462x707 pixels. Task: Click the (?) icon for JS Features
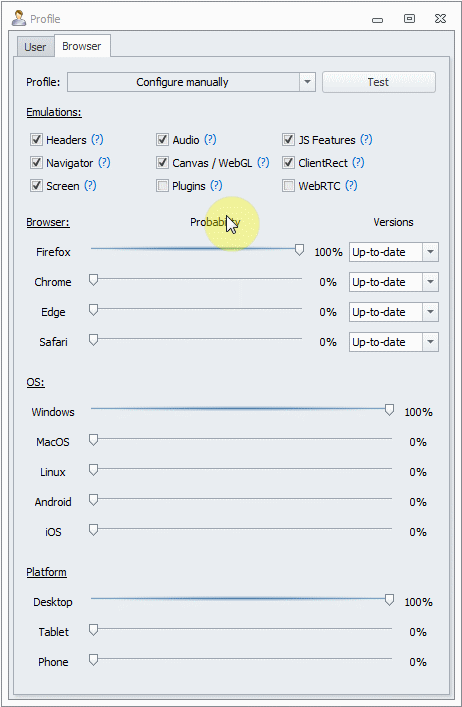pyautogui.click(x=366, y=139)
